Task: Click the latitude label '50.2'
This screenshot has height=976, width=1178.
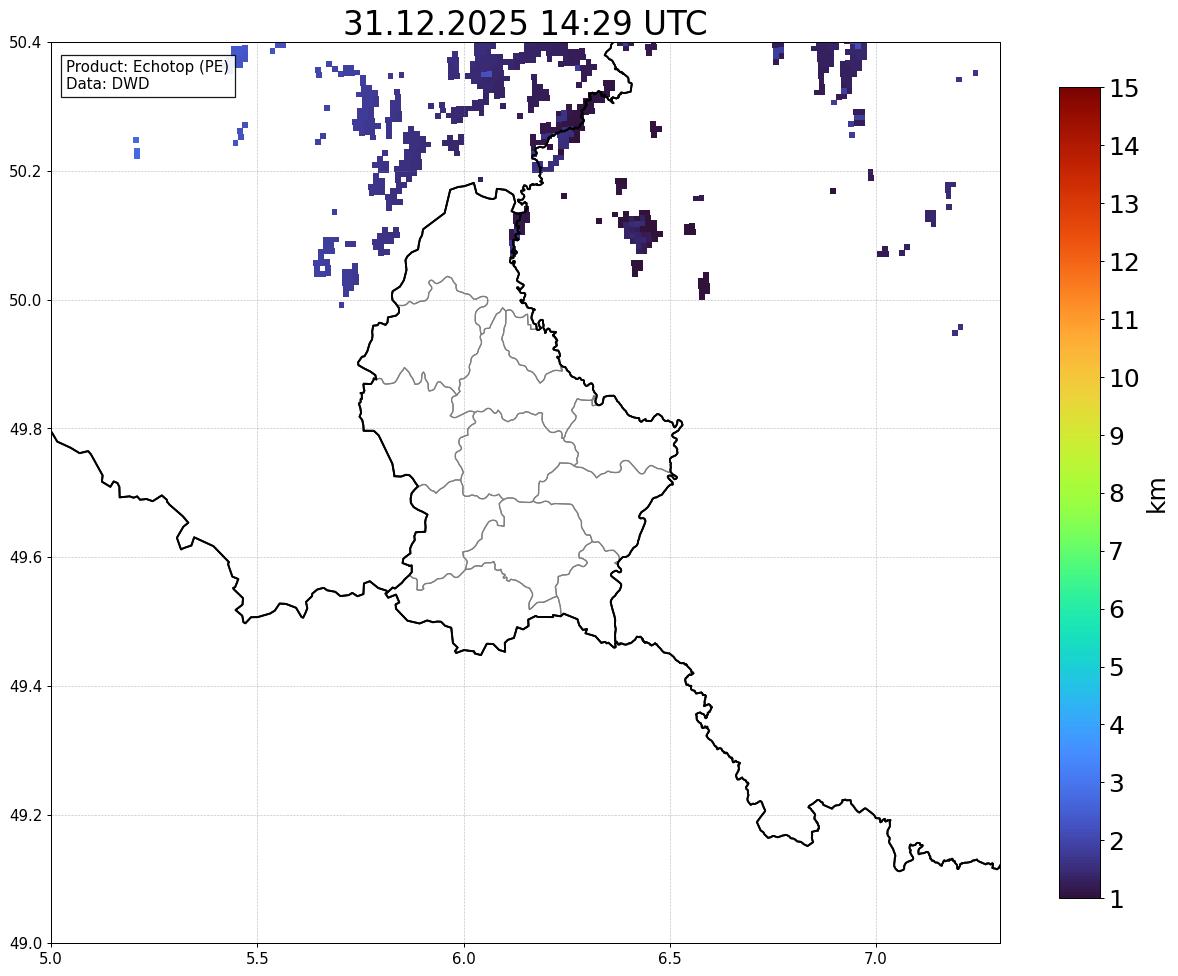Action: pos(24,171)
